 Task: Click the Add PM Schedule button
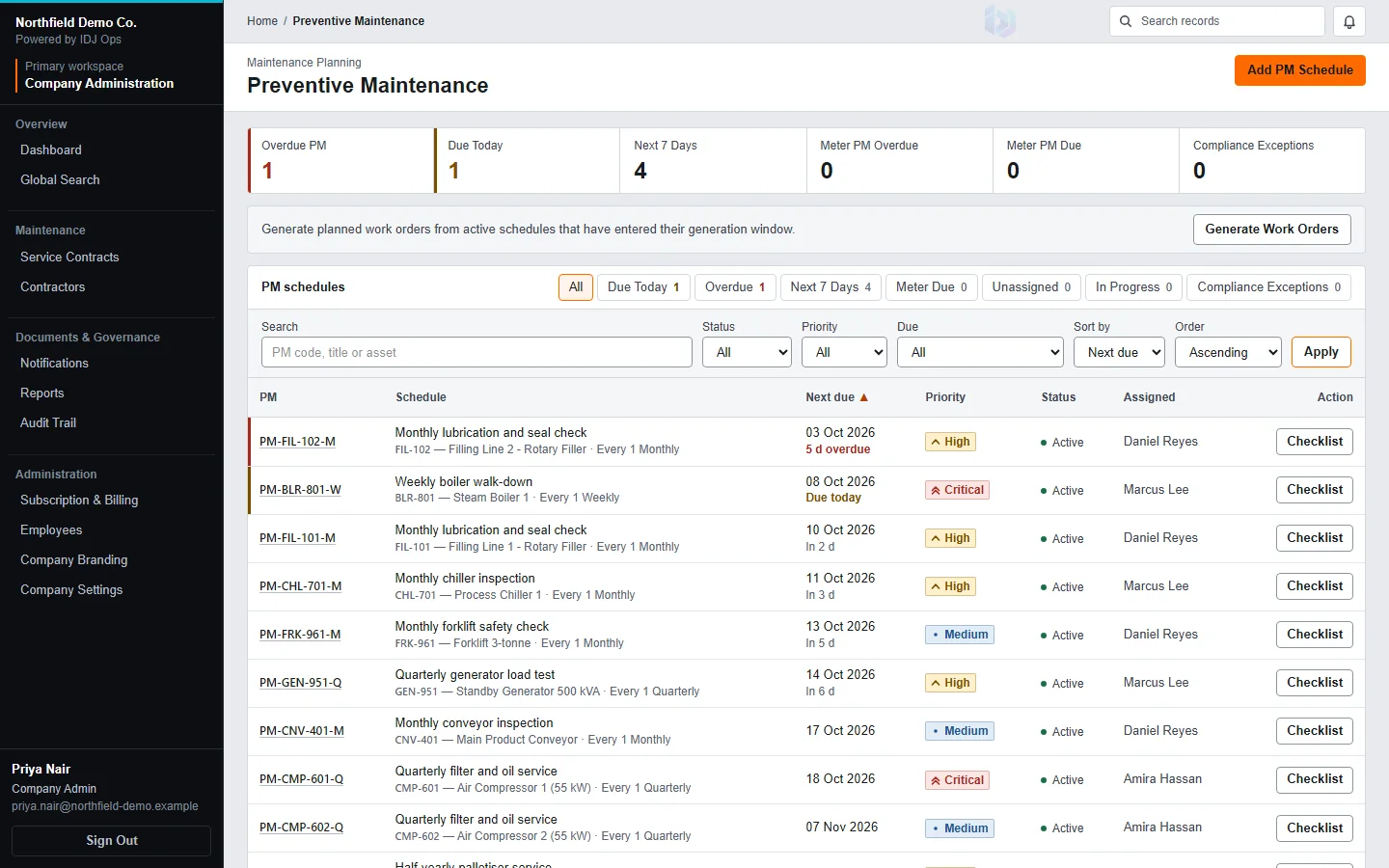(1300, 70)
